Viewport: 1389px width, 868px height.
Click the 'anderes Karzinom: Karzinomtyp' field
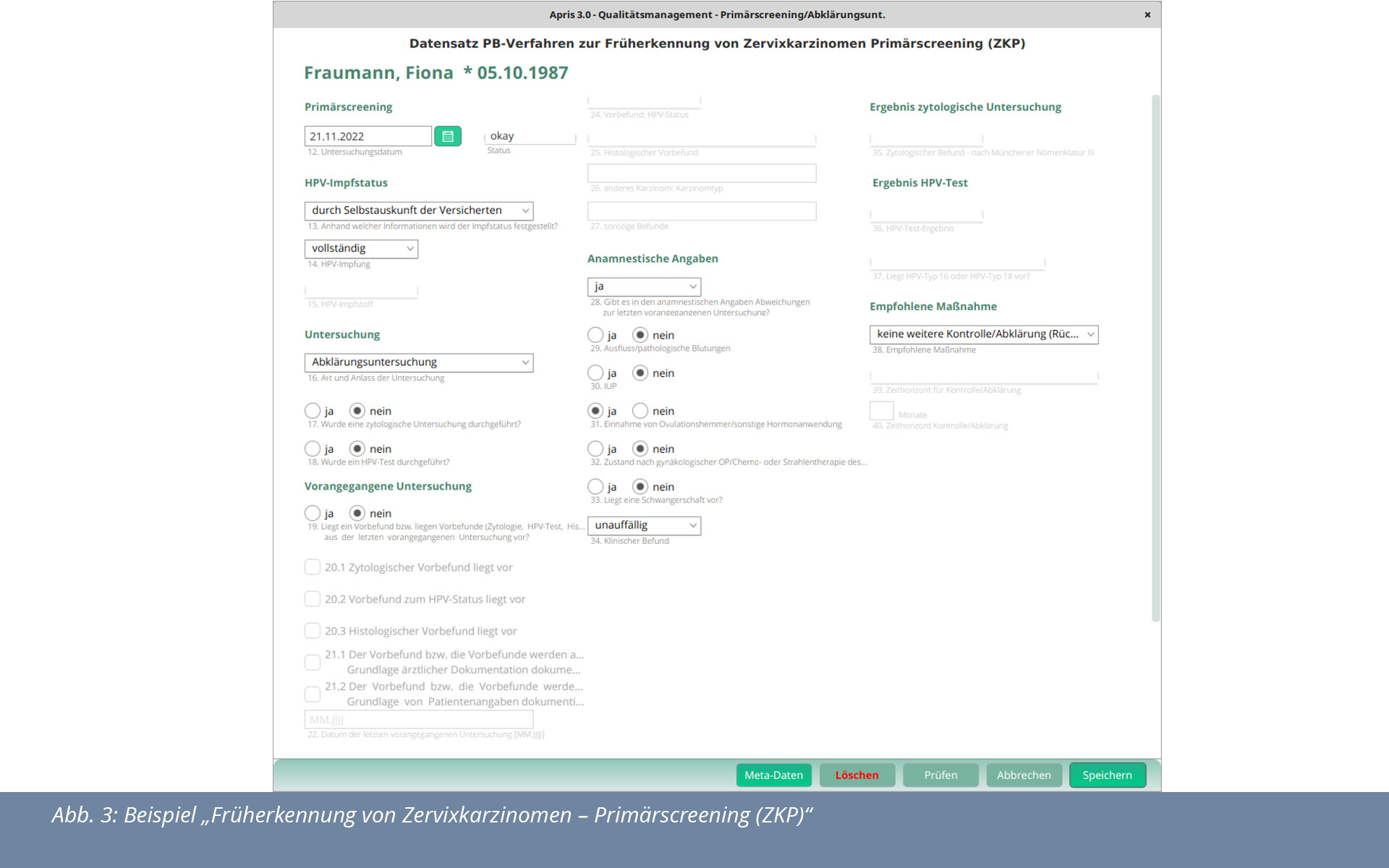coord(702,173)
